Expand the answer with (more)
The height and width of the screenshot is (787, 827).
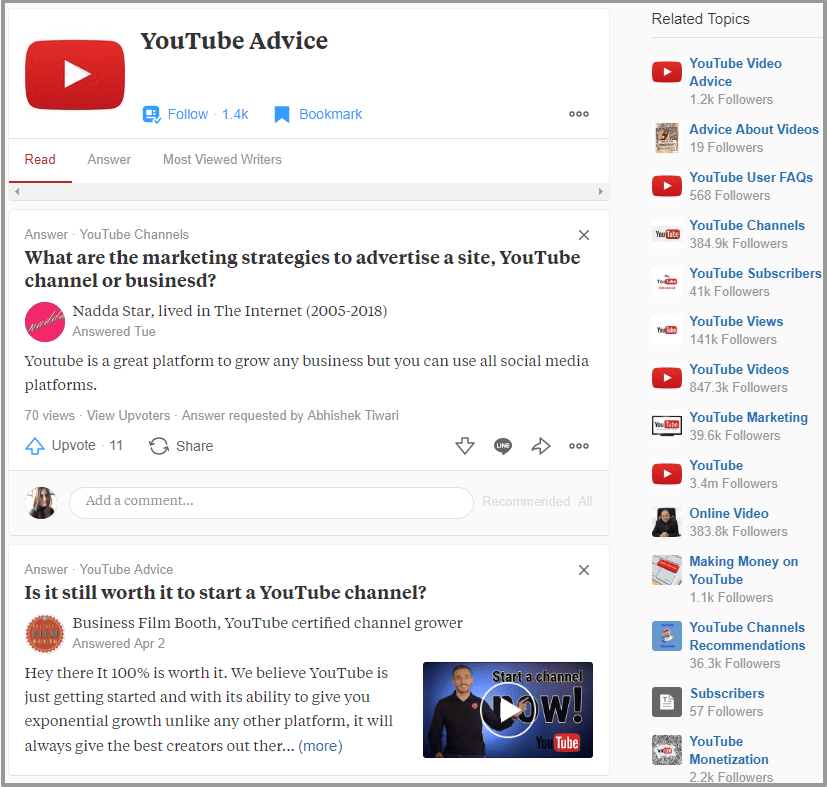click(320, 746)
